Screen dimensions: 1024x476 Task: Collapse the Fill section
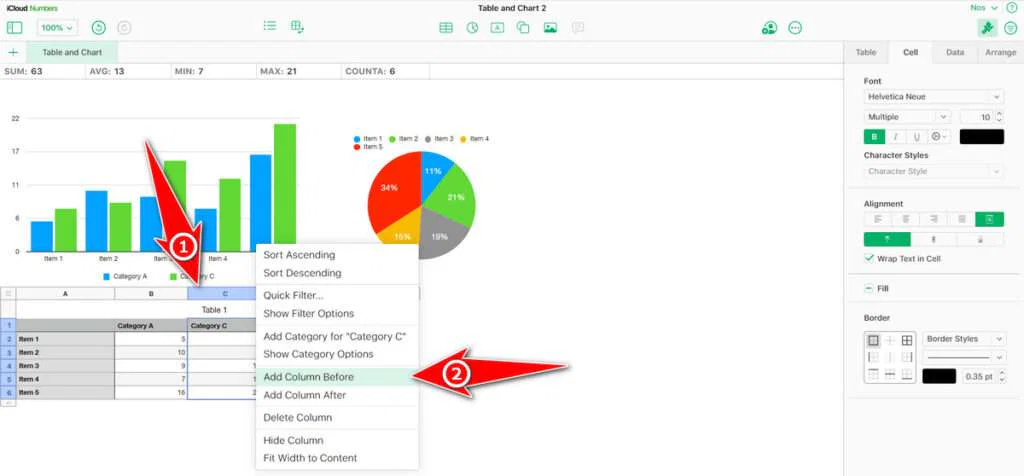tap(869, 288)
